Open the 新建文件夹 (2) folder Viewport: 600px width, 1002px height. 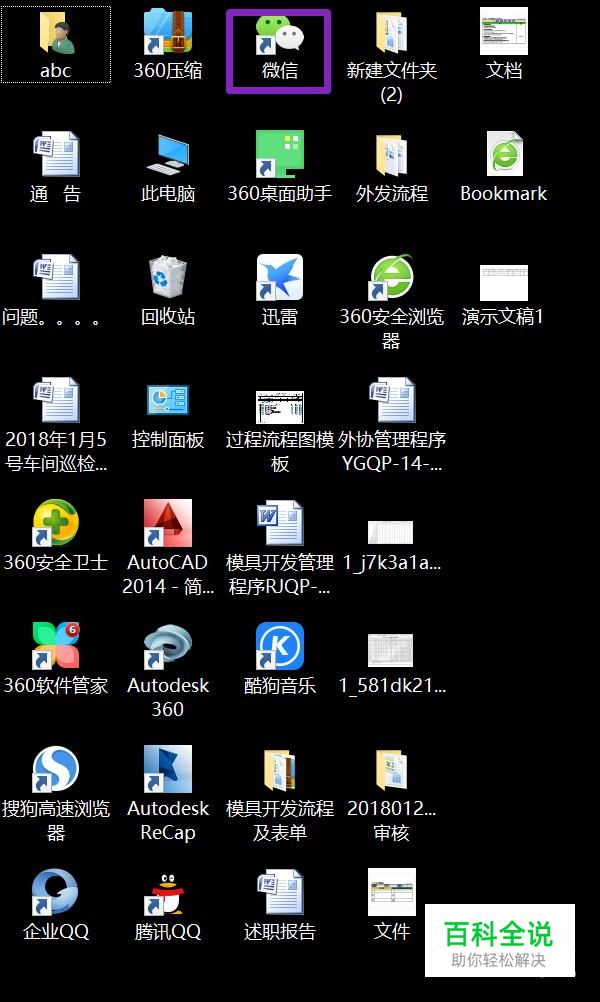tap(391, 32)
